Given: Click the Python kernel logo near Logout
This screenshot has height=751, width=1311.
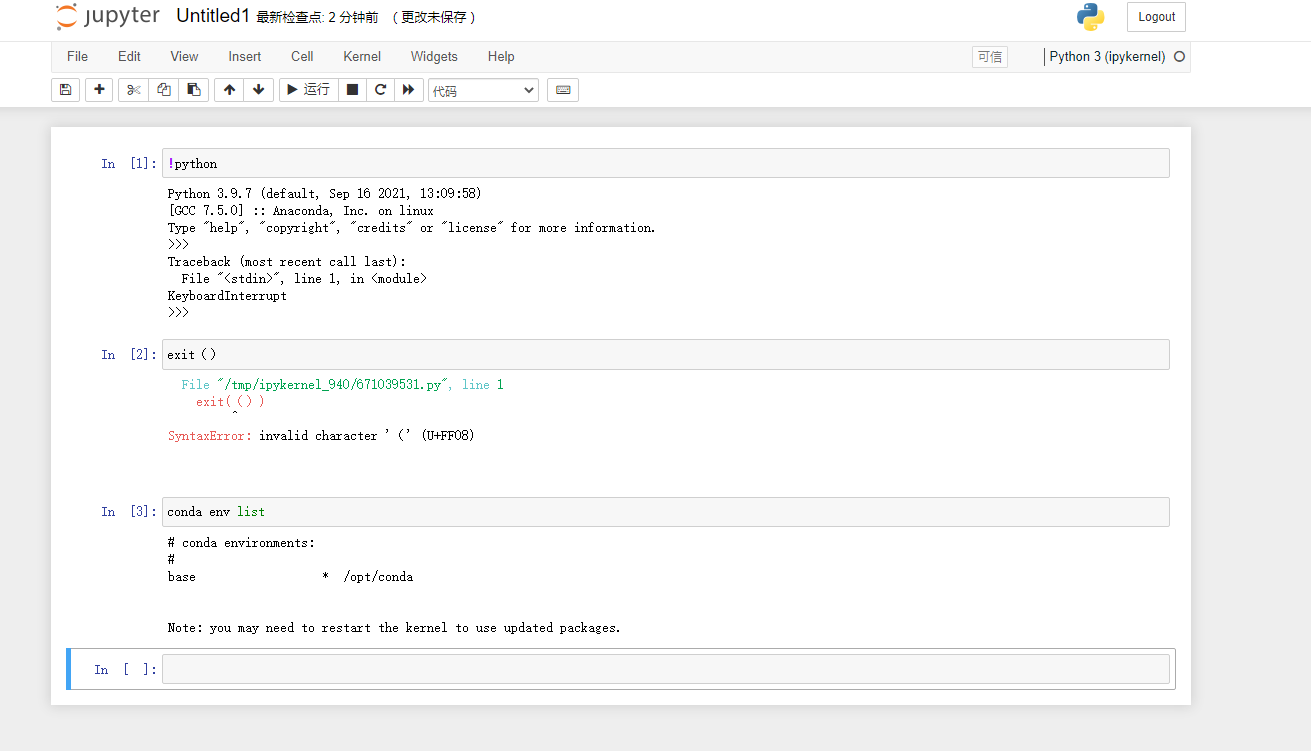Looking at the screenshot, I should pyautogui.click(x=1091, y=17).
